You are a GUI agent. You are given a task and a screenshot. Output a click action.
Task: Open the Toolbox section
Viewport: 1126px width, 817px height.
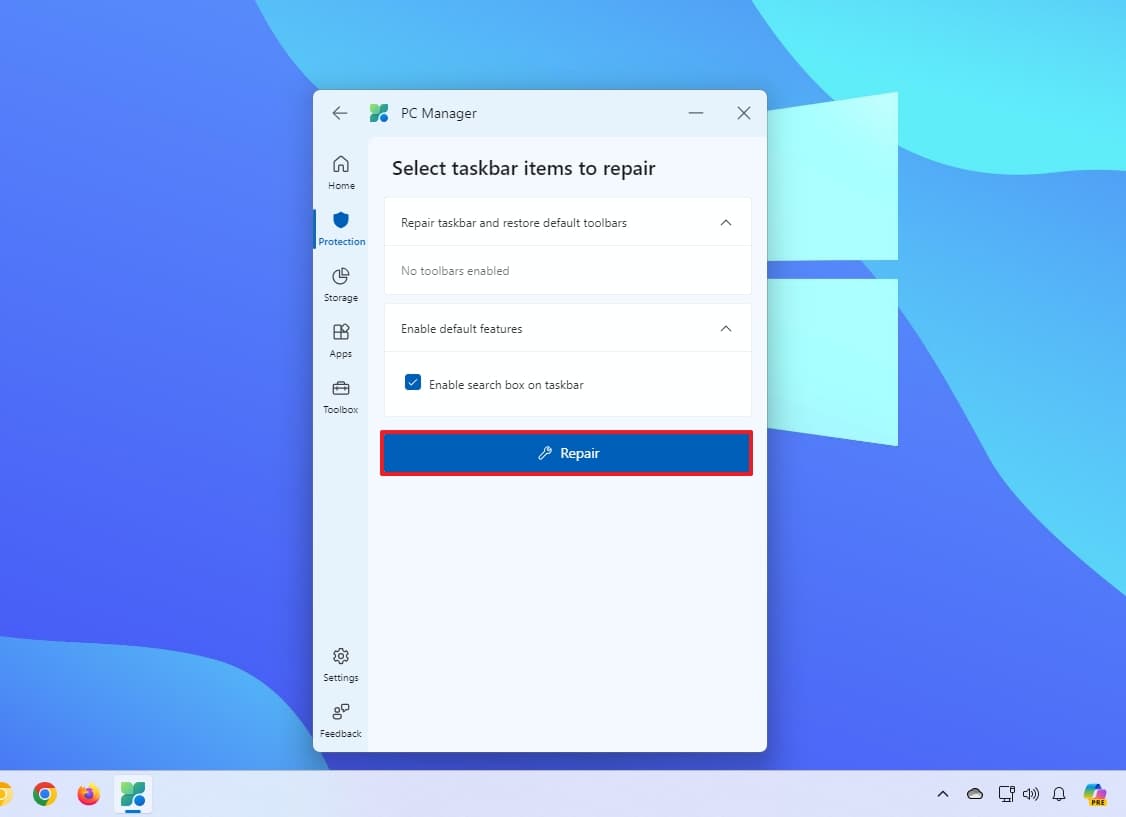point(341,395)
